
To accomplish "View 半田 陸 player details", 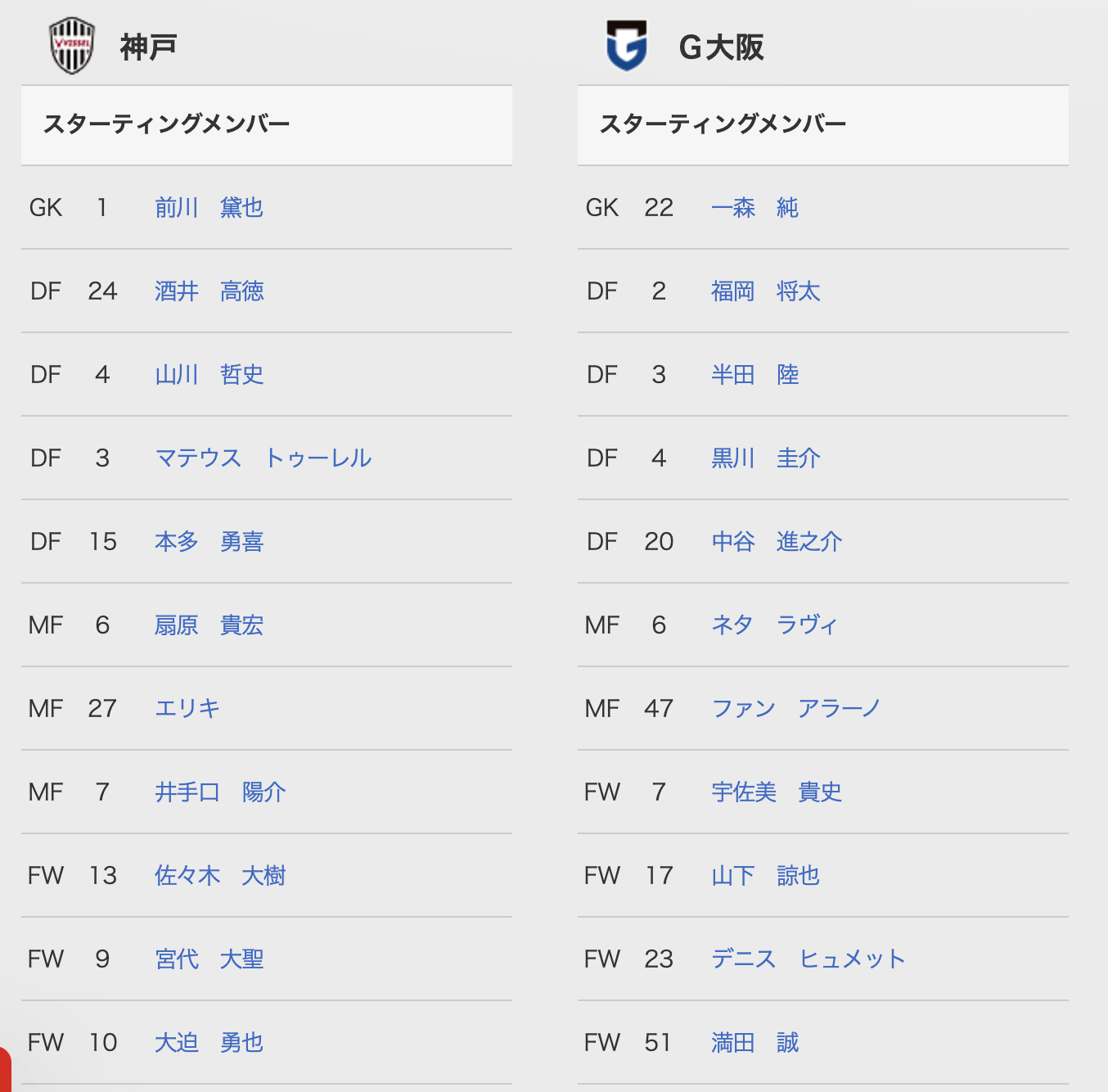I will 754,375.
